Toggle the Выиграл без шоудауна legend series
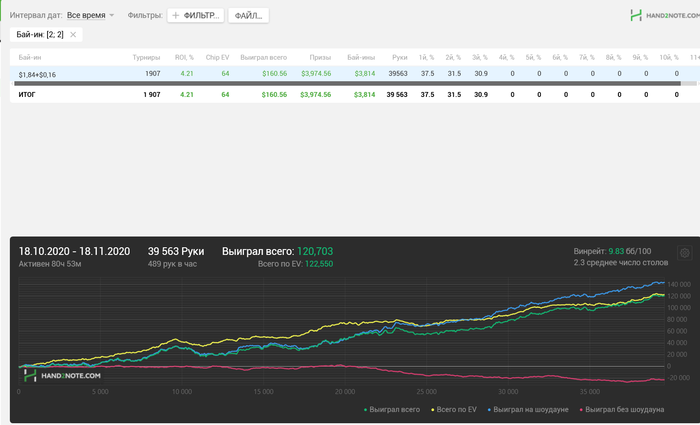This screenshot has height=425, width=700. (x=621, y=409)
